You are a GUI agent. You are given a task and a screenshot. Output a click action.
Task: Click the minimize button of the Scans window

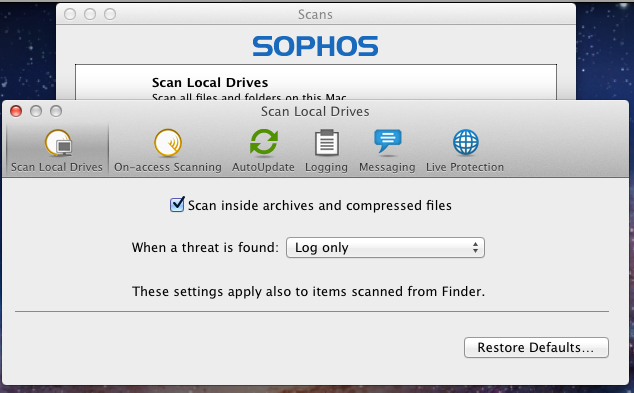[90, 14]
